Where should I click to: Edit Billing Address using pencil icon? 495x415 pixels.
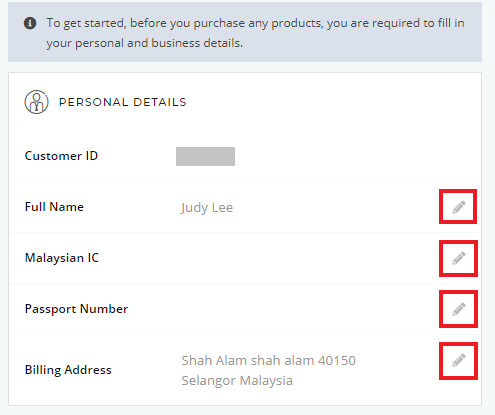(x=459, y=360)
